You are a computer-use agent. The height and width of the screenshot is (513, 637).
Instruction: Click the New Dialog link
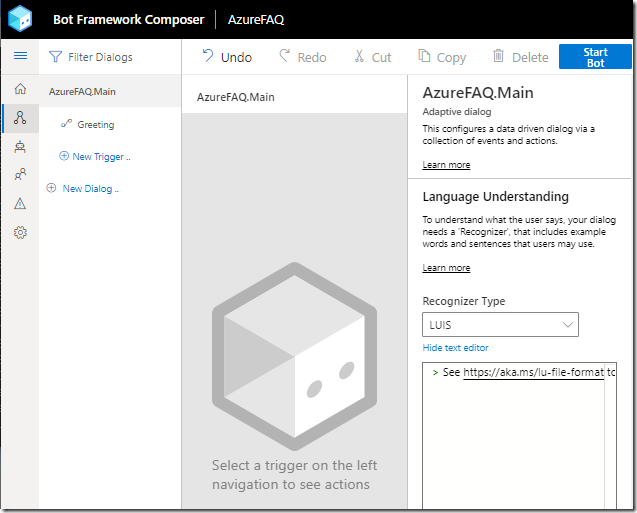point(82,188)
